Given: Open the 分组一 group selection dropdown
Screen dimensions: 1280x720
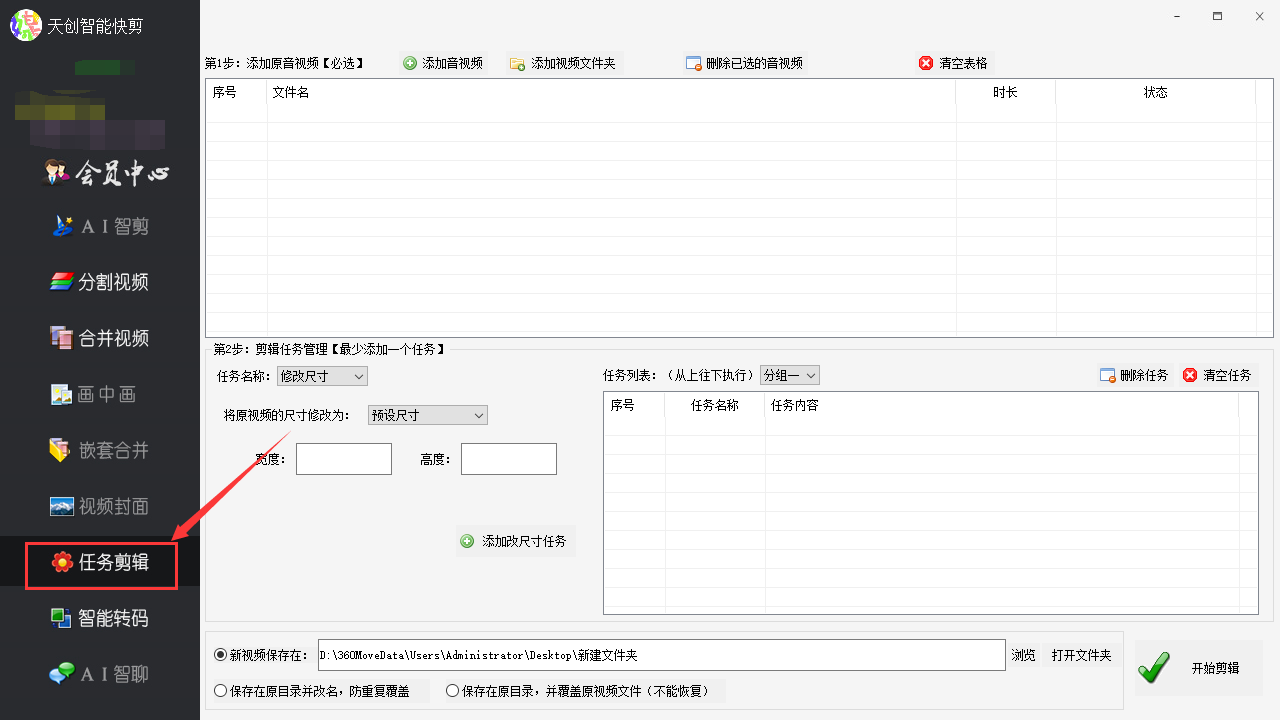Looking at the screenshot, I should tap(789, 374).
